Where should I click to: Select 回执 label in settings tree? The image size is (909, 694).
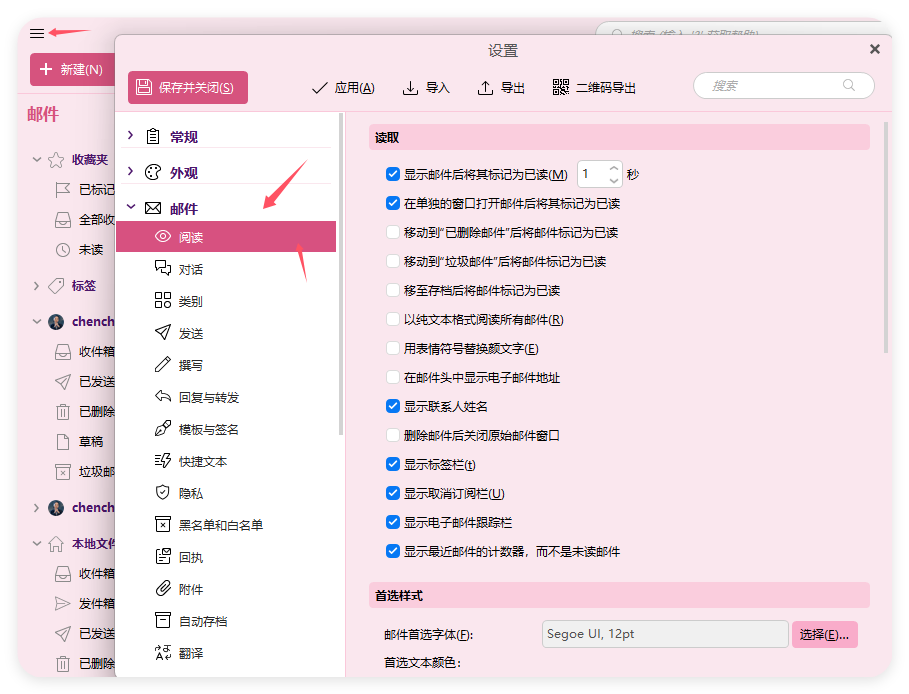(x=191, y=557)
